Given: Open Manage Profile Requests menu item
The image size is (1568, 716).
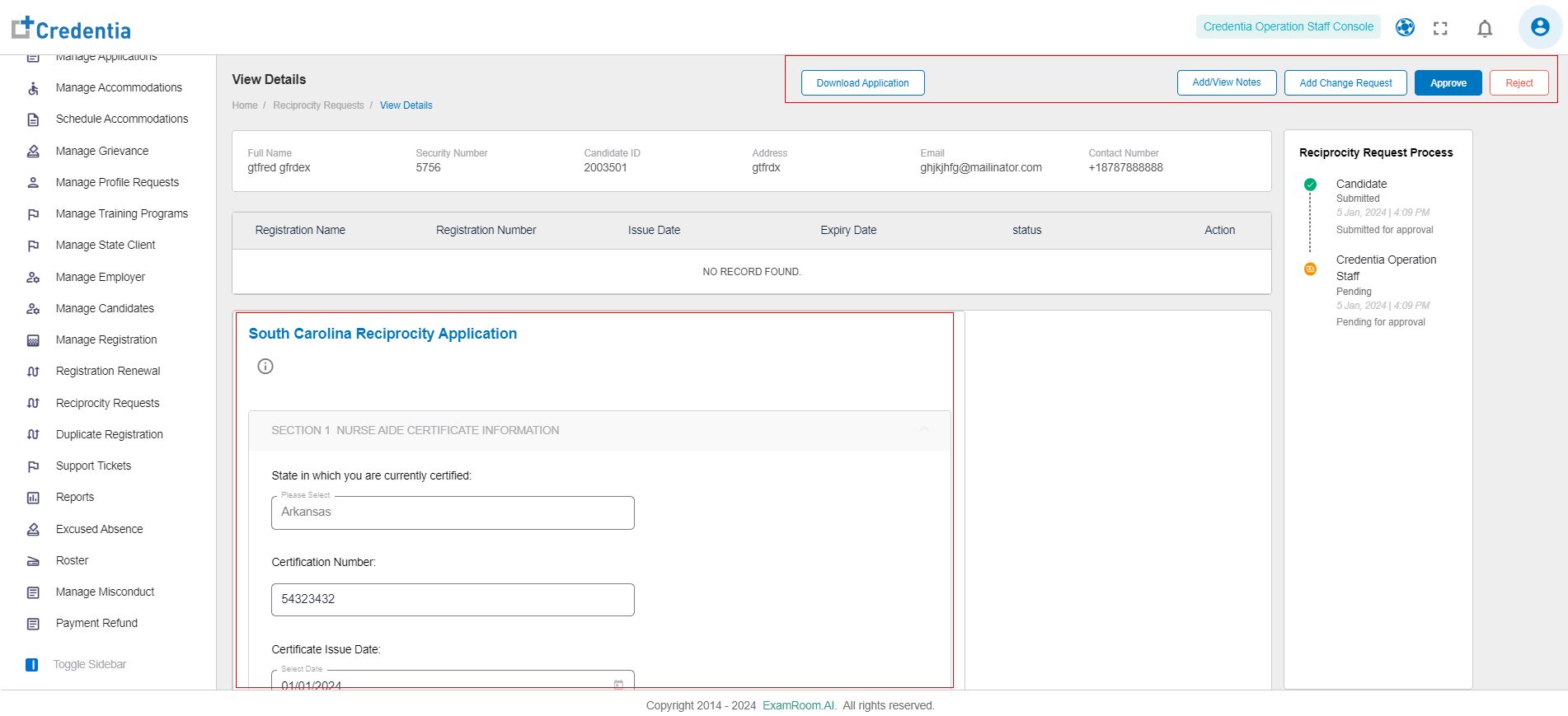Looking at the screenshot, I should coord(117,183).
